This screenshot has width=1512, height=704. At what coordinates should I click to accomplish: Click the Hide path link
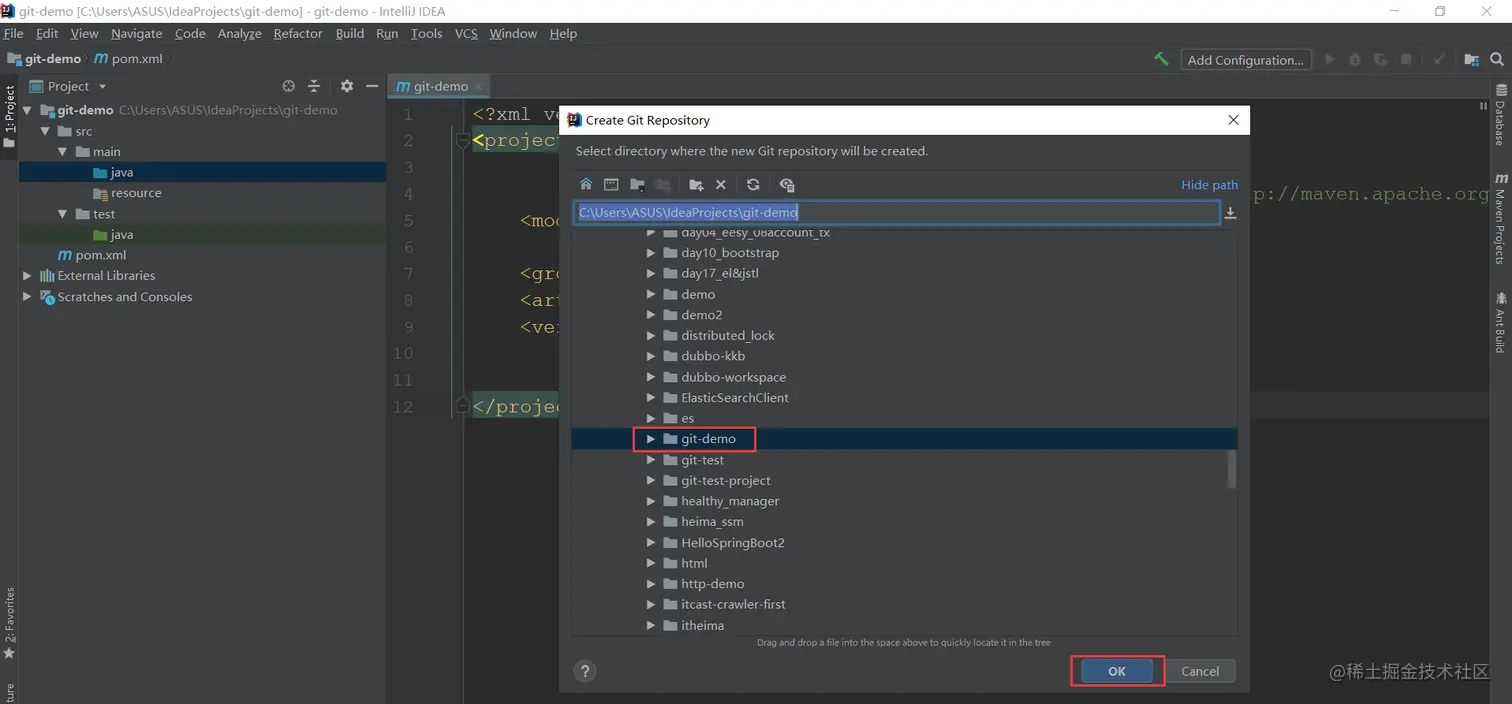click(x=1209, y=185)
